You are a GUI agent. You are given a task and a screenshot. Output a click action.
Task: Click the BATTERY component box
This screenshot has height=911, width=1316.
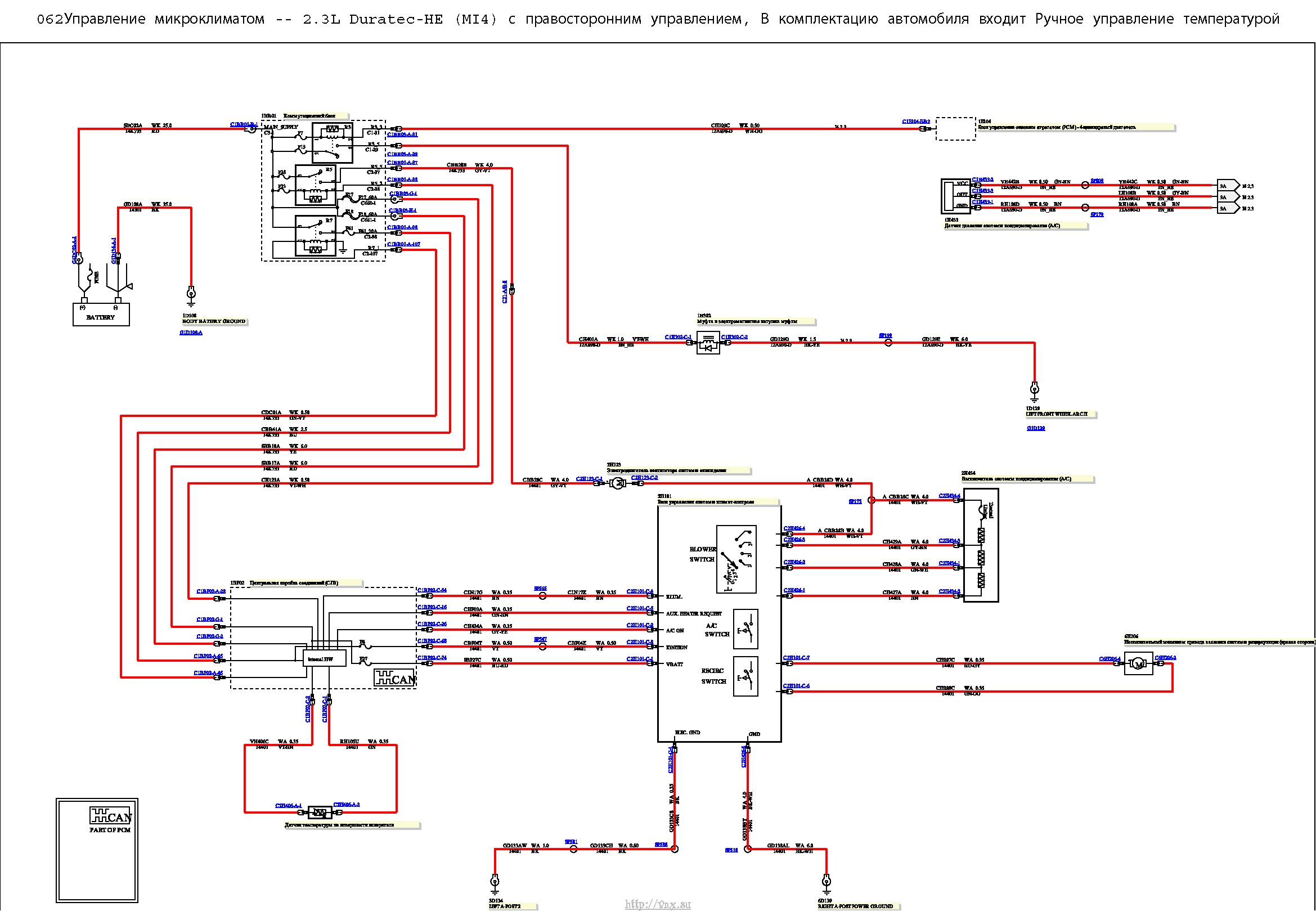click(x=101, y=315)
